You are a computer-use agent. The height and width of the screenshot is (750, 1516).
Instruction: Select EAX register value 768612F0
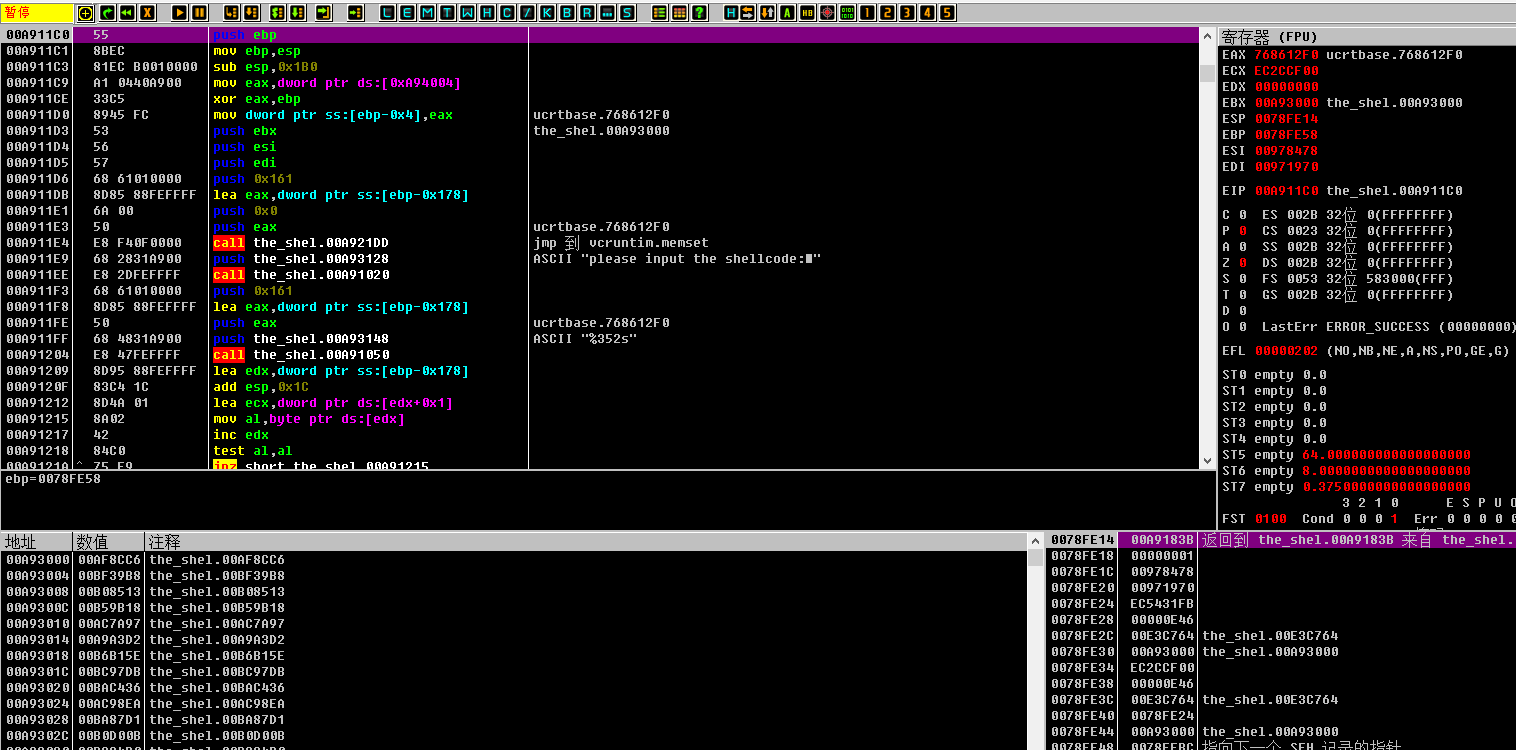pos(1286,55)
